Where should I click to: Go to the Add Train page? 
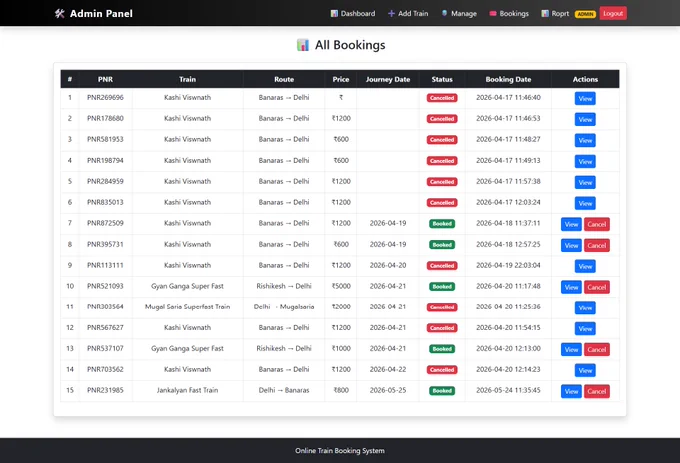point(408,13)
